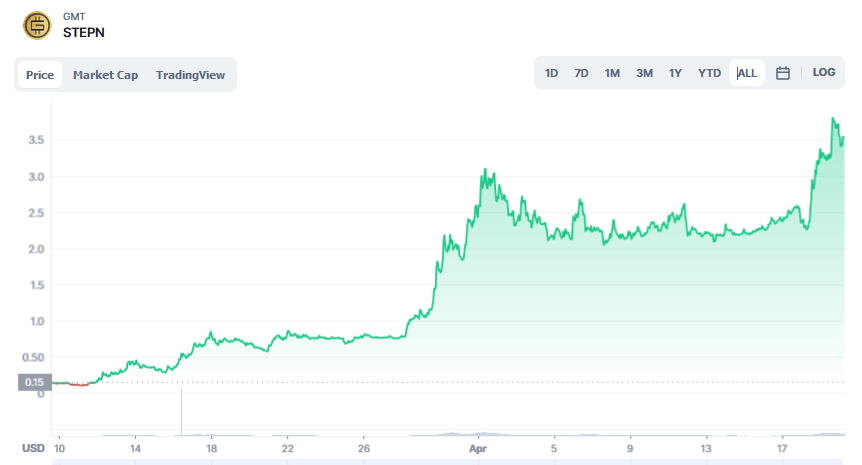The image size is (862, 465).
Task: Click the USD currency axis label
Action: 33,448
